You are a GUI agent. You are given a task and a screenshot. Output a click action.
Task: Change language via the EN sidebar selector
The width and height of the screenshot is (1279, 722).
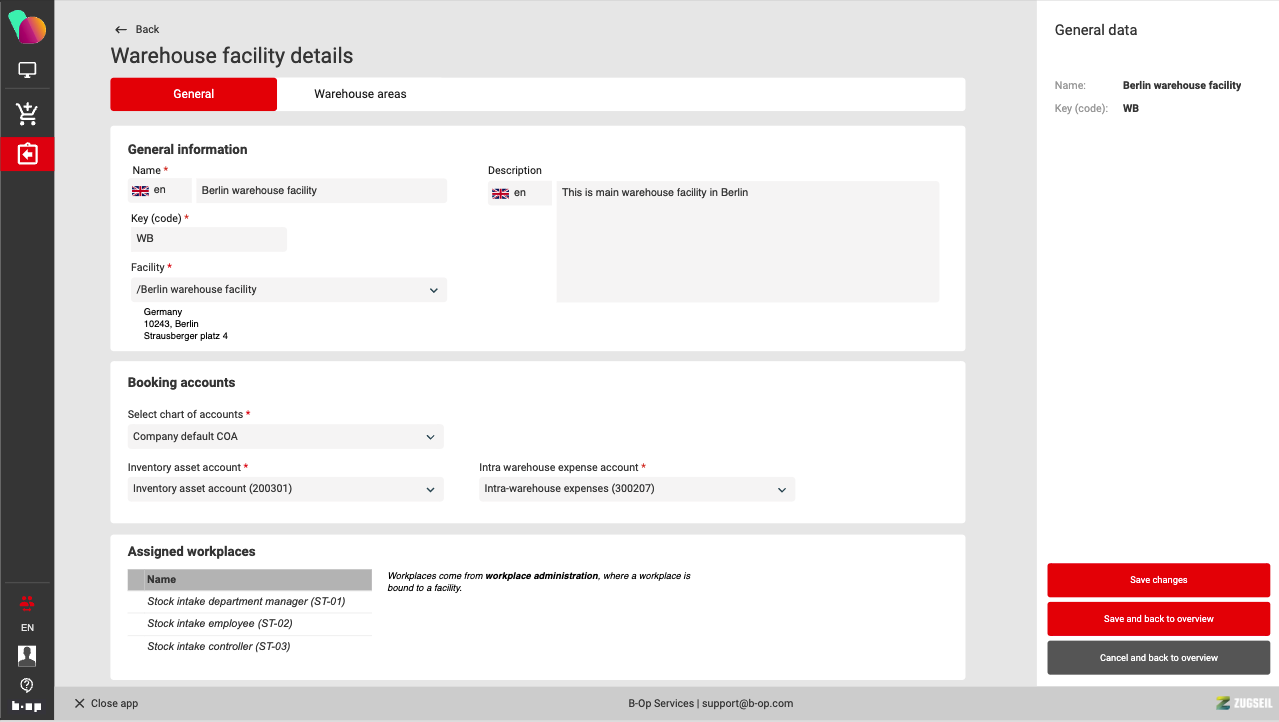27,628
